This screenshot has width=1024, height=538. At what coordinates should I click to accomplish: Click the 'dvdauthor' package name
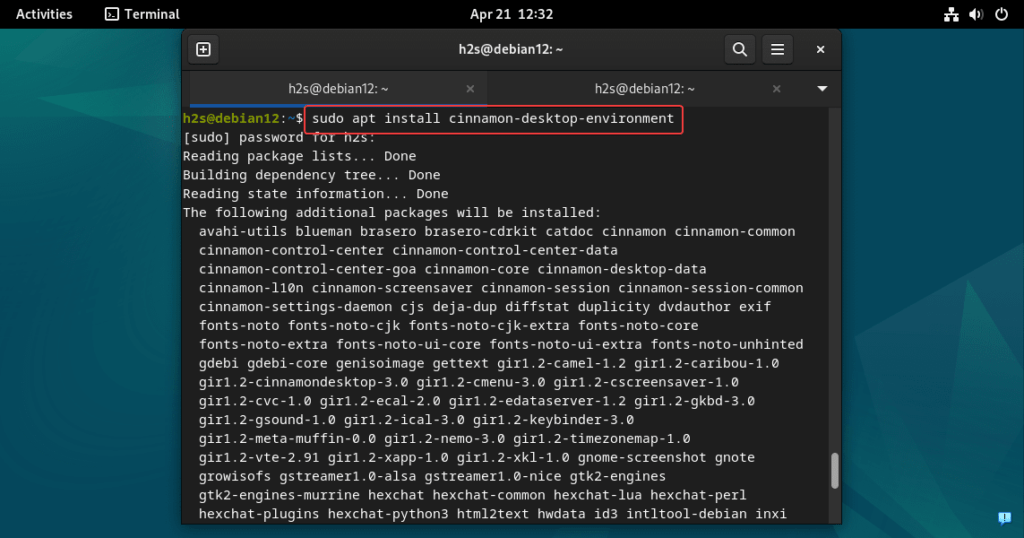pyautogui.click(x=694, y=307)
